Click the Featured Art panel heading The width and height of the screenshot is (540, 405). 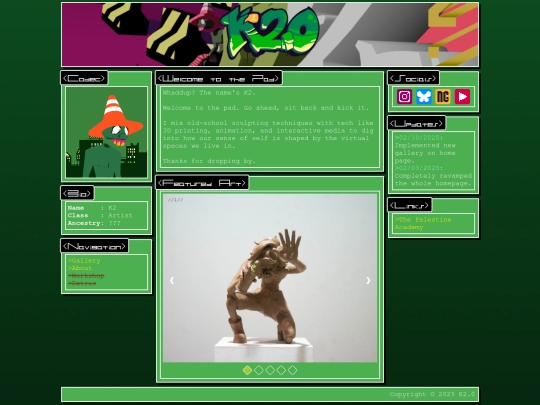(x=202, y=183)
